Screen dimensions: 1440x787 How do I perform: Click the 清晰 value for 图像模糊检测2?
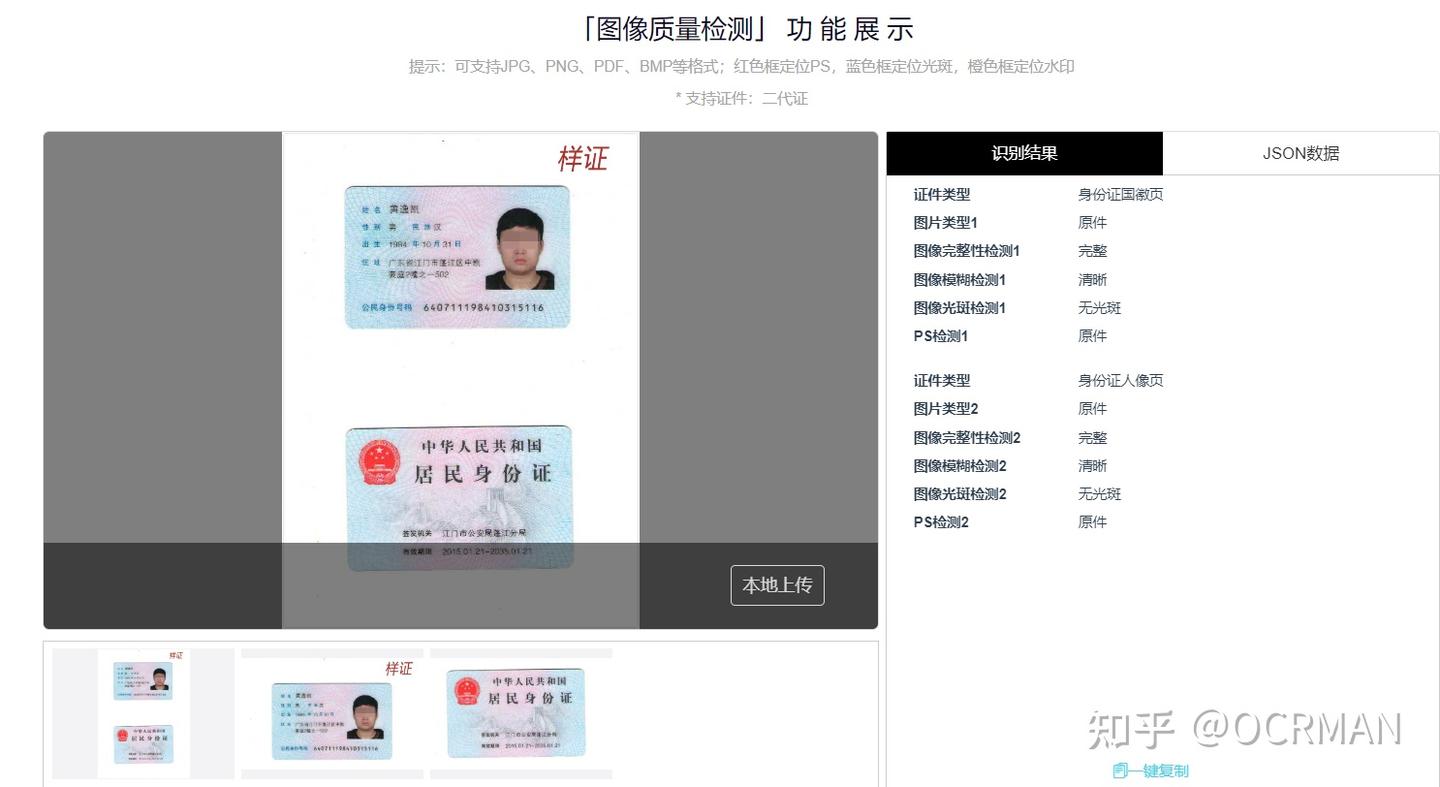(1092, 466)
